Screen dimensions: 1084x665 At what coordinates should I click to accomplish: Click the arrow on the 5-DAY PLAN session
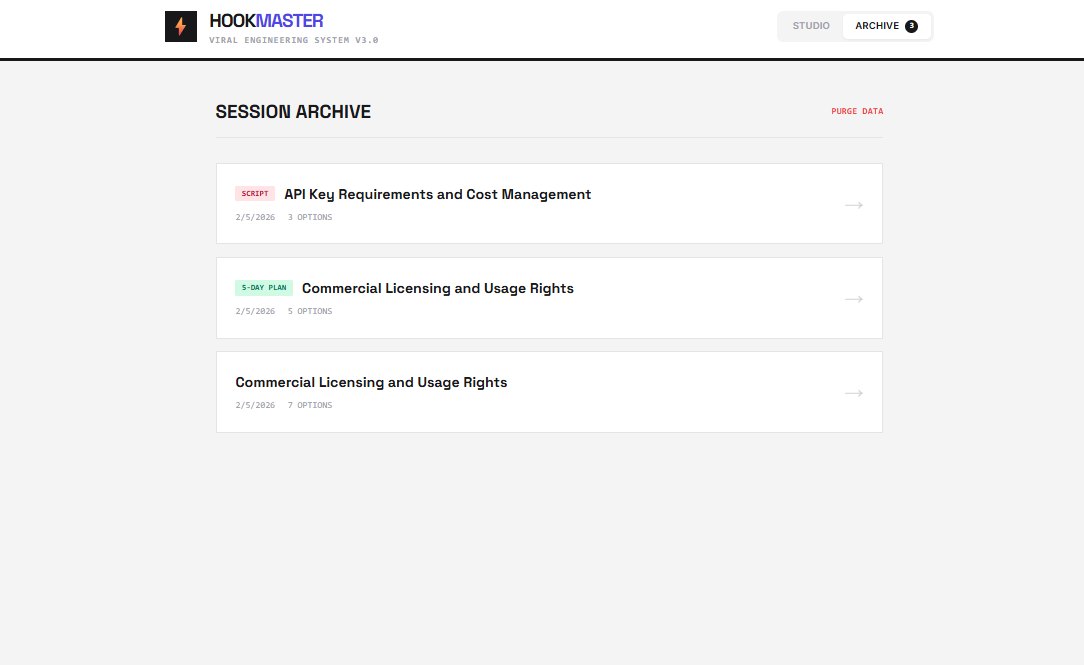853,298
